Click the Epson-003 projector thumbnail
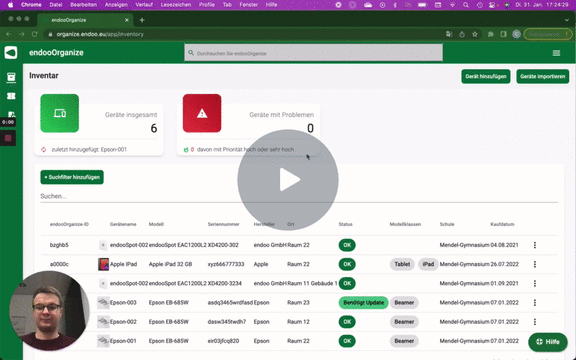The width and height of the screenshot is (576, 360). click(103, 302)
